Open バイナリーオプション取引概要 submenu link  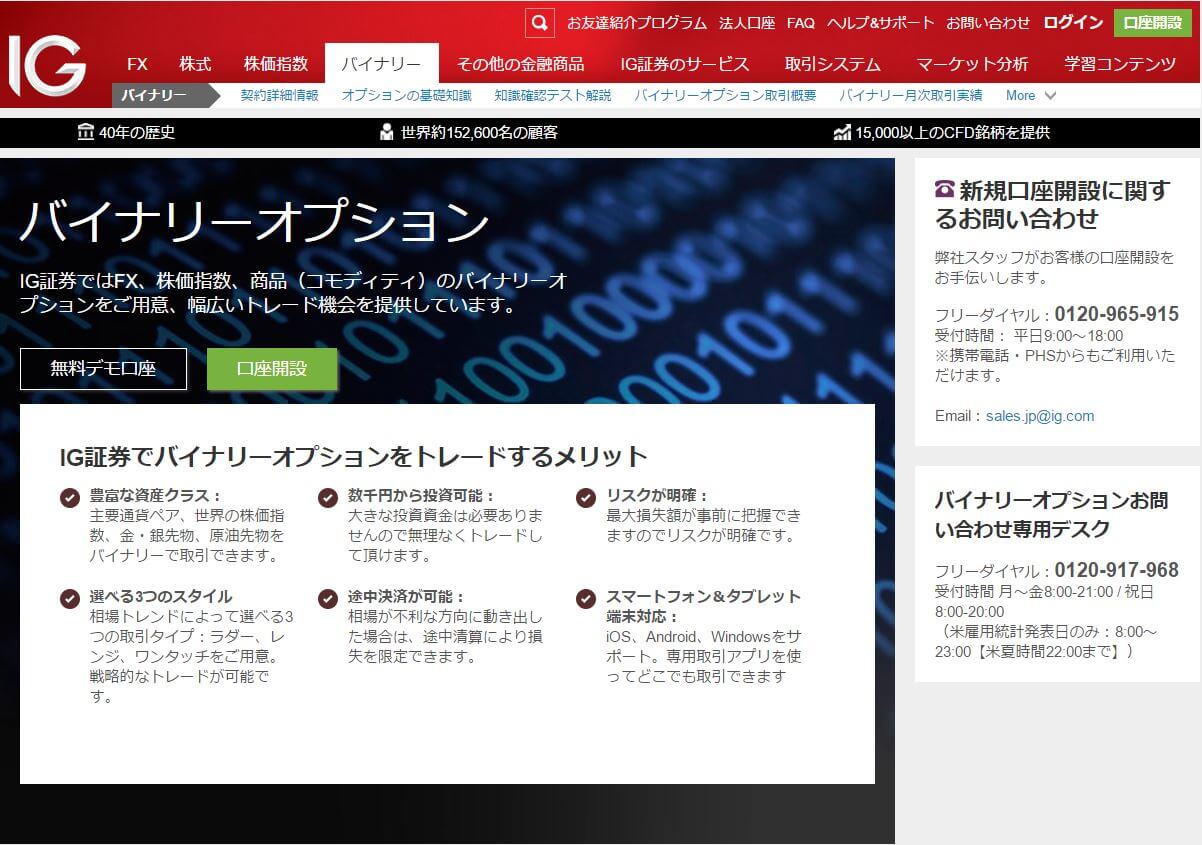[725, 95]
